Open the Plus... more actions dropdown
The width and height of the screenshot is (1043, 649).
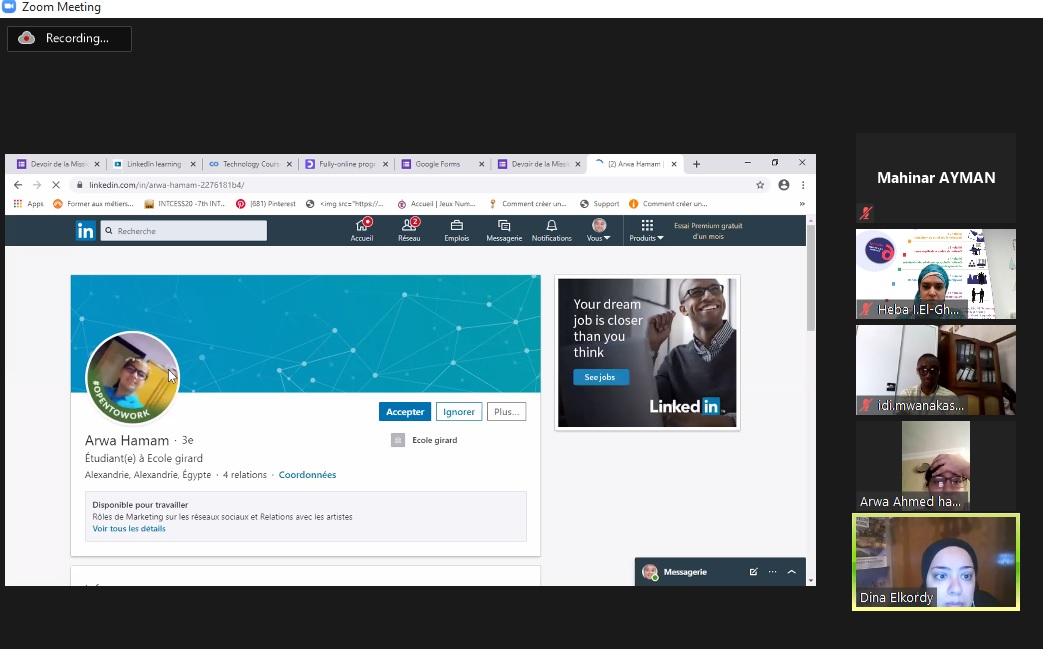[506, 412]
